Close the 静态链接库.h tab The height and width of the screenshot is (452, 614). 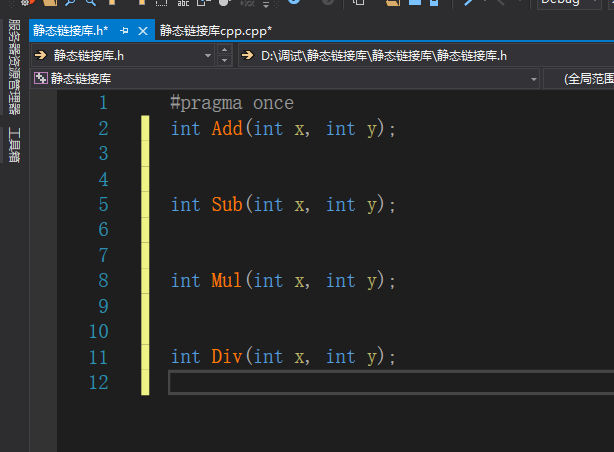click(x=142, y=31)
